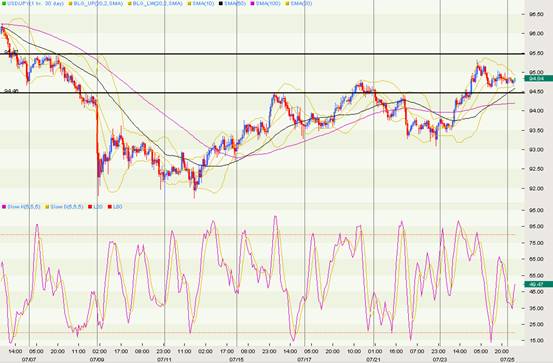This screenshot has width=553, height=363.
Task: Select the Slow K stochastic legend label
Action: click(24, 206)
